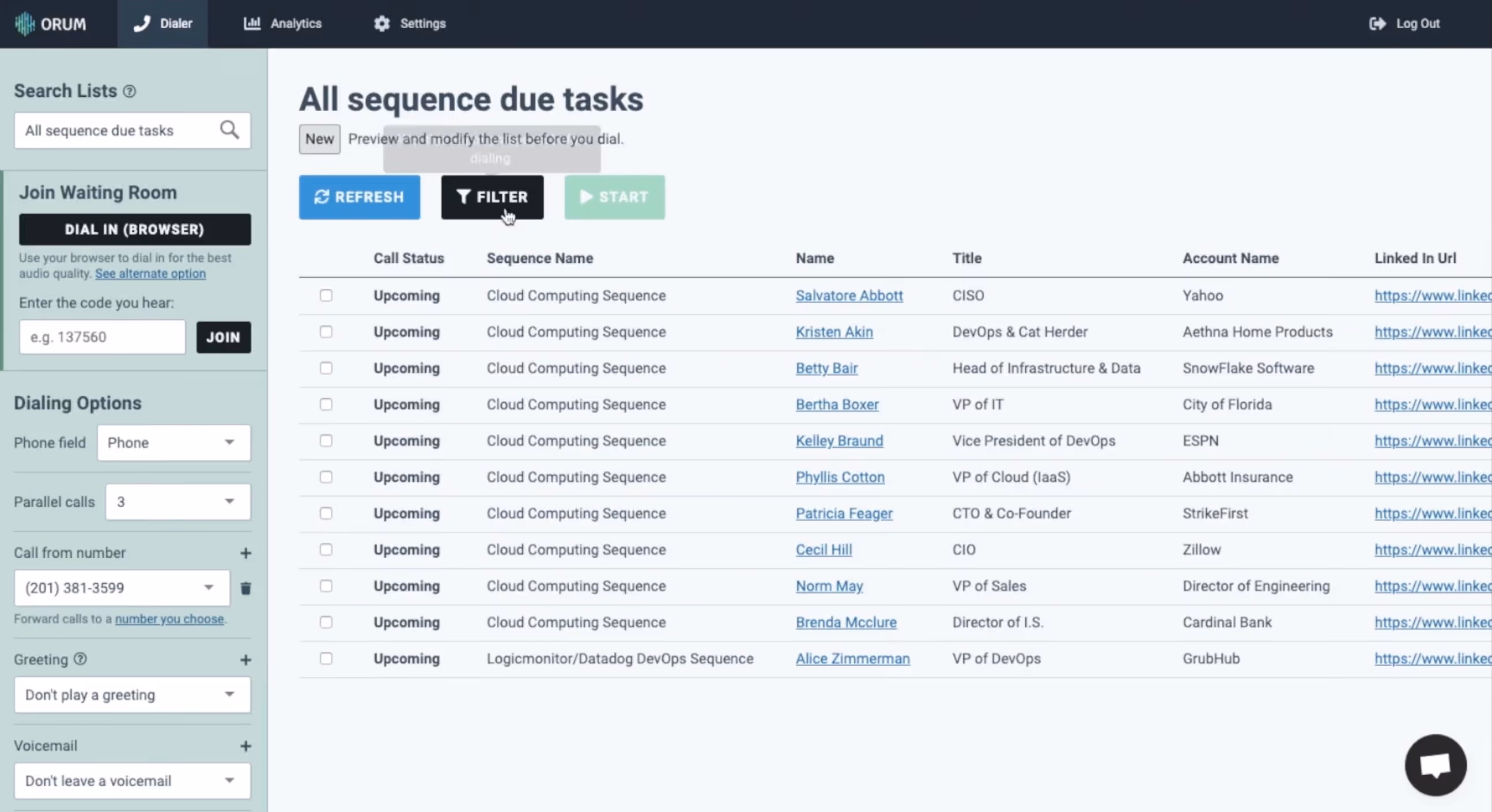The image size is (1492, 812).
Task: Open the Orum home logo
Action: pyautogui.click(x=51, y=24)
